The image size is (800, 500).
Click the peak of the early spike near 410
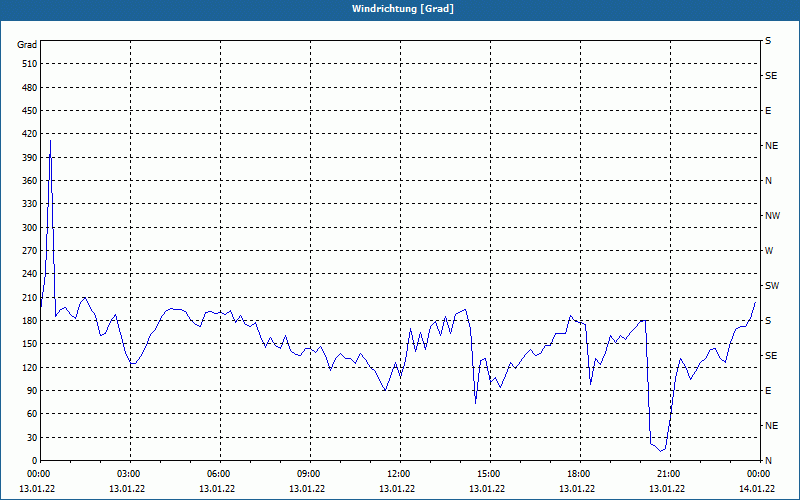click(51, 140)
